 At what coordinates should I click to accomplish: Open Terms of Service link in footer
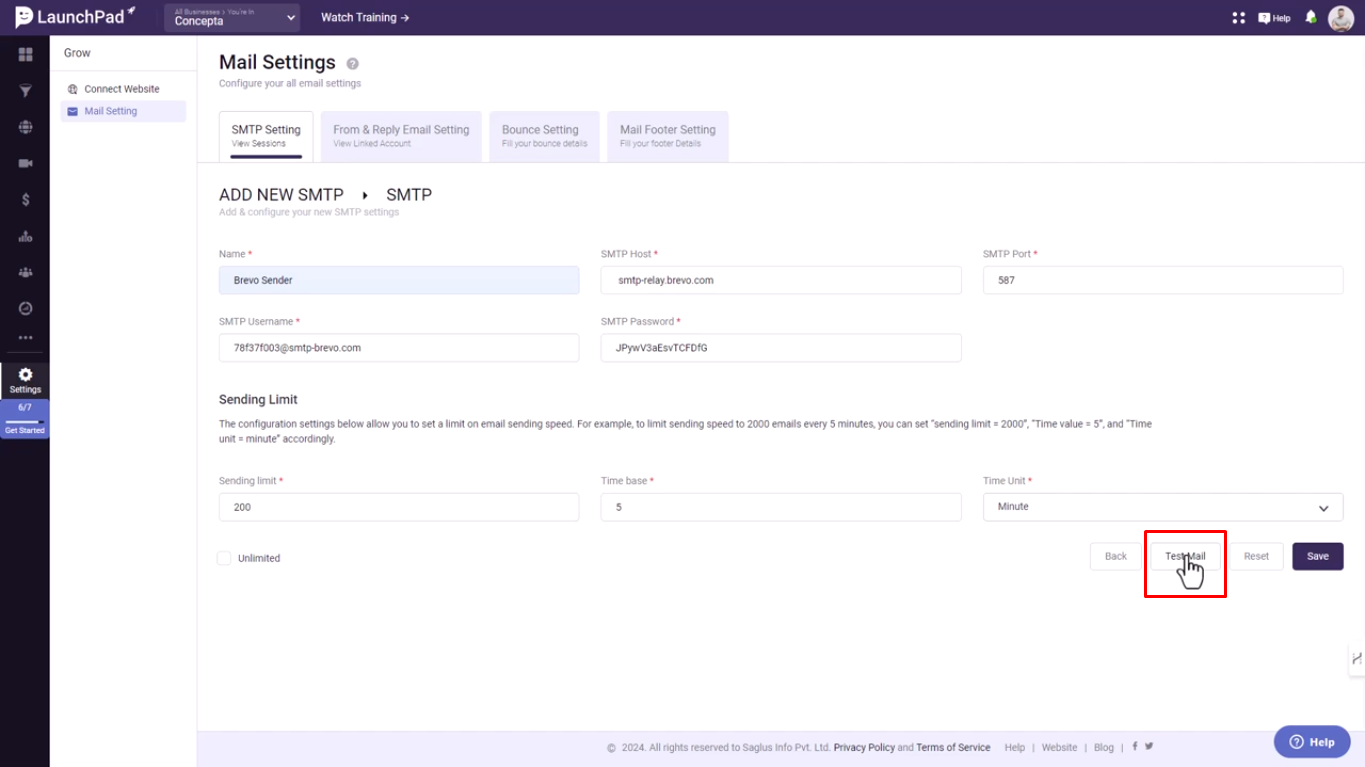[x=953, y=747]
